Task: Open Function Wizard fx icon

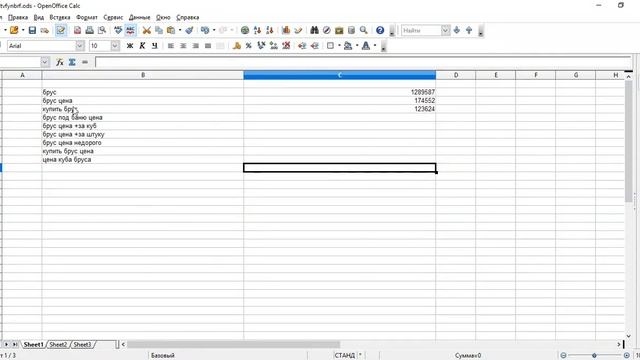Action: click(60, 62)
